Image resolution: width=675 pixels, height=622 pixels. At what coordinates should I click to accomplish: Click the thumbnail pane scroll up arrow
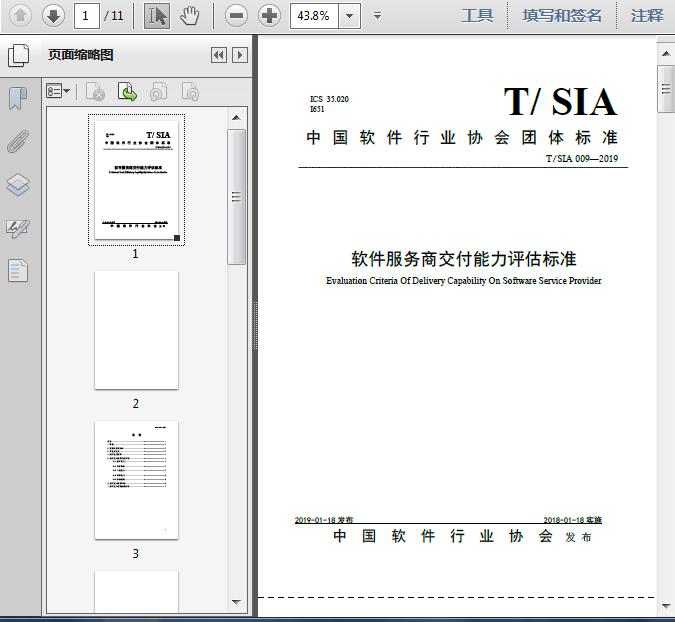(236, 118)
